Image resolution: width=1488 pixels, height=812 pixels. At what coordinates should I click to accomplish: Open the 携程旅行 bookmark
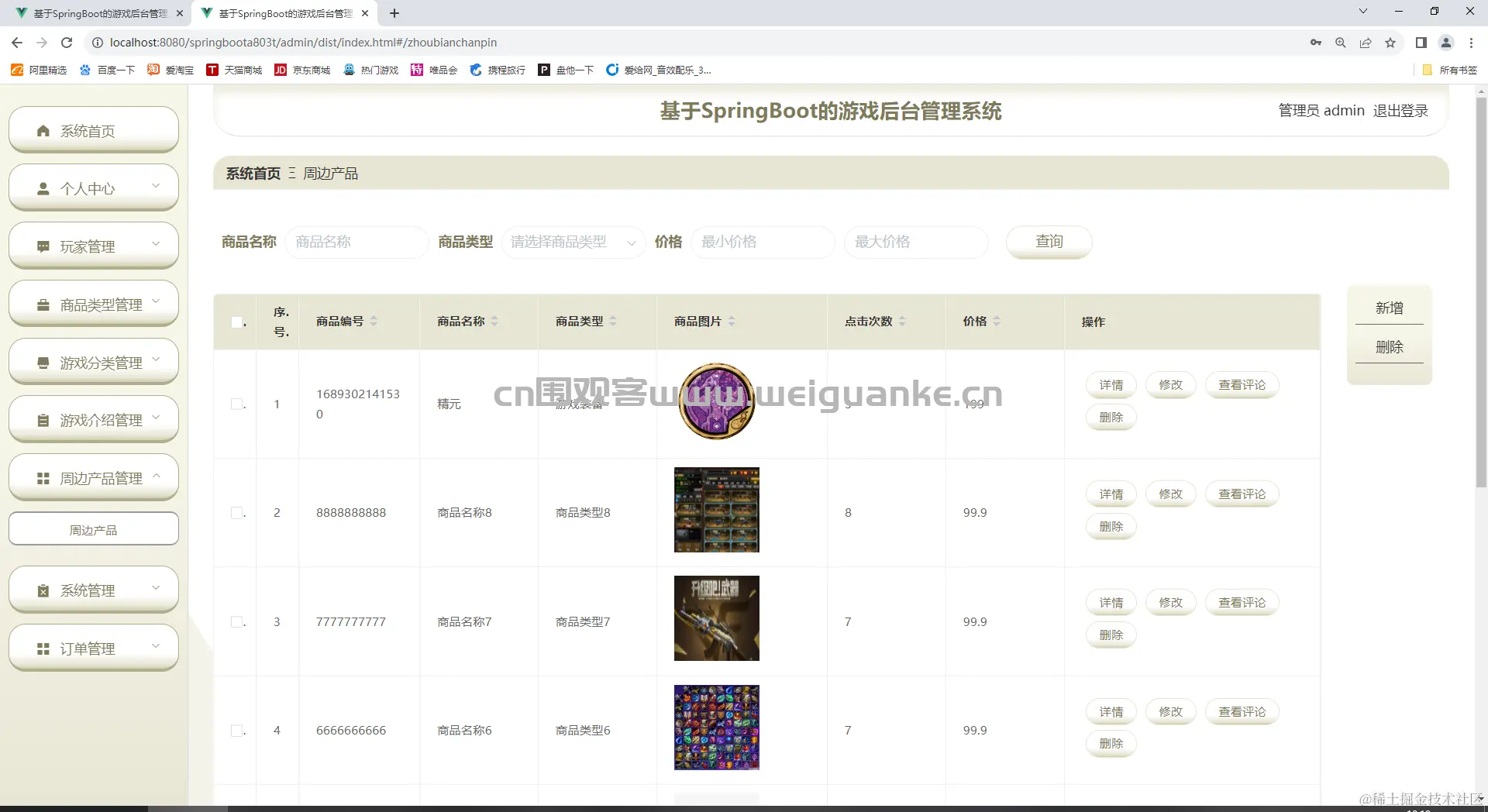pyautogui.click(x=498, y=70)
